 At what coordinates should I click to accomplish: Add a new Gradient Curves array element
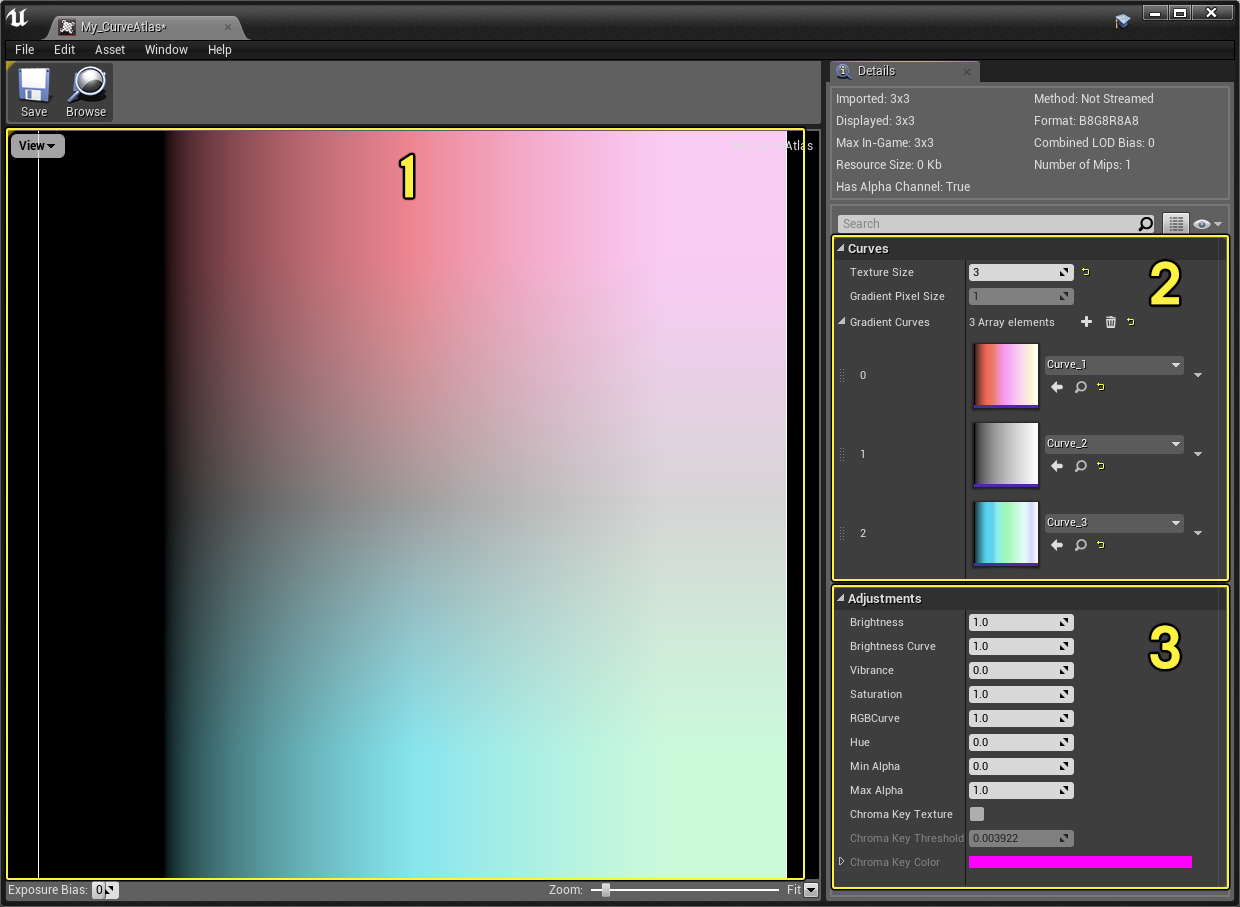pos(1087,322)
